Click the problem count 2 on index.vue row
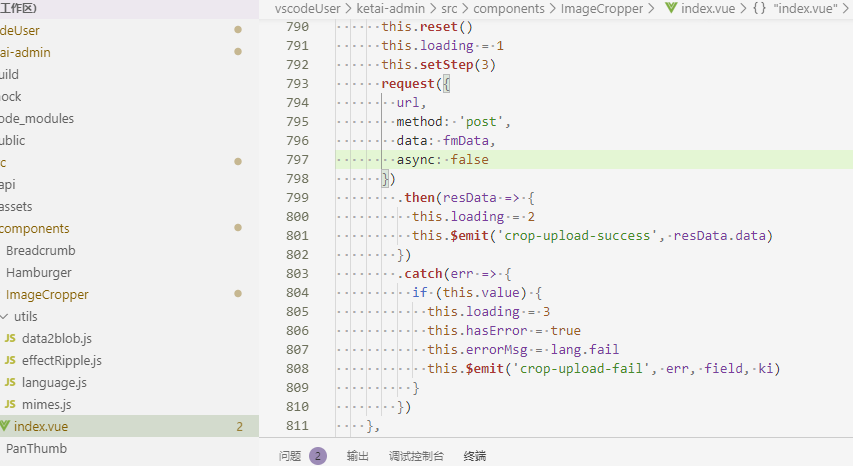 tap(239, 427)
